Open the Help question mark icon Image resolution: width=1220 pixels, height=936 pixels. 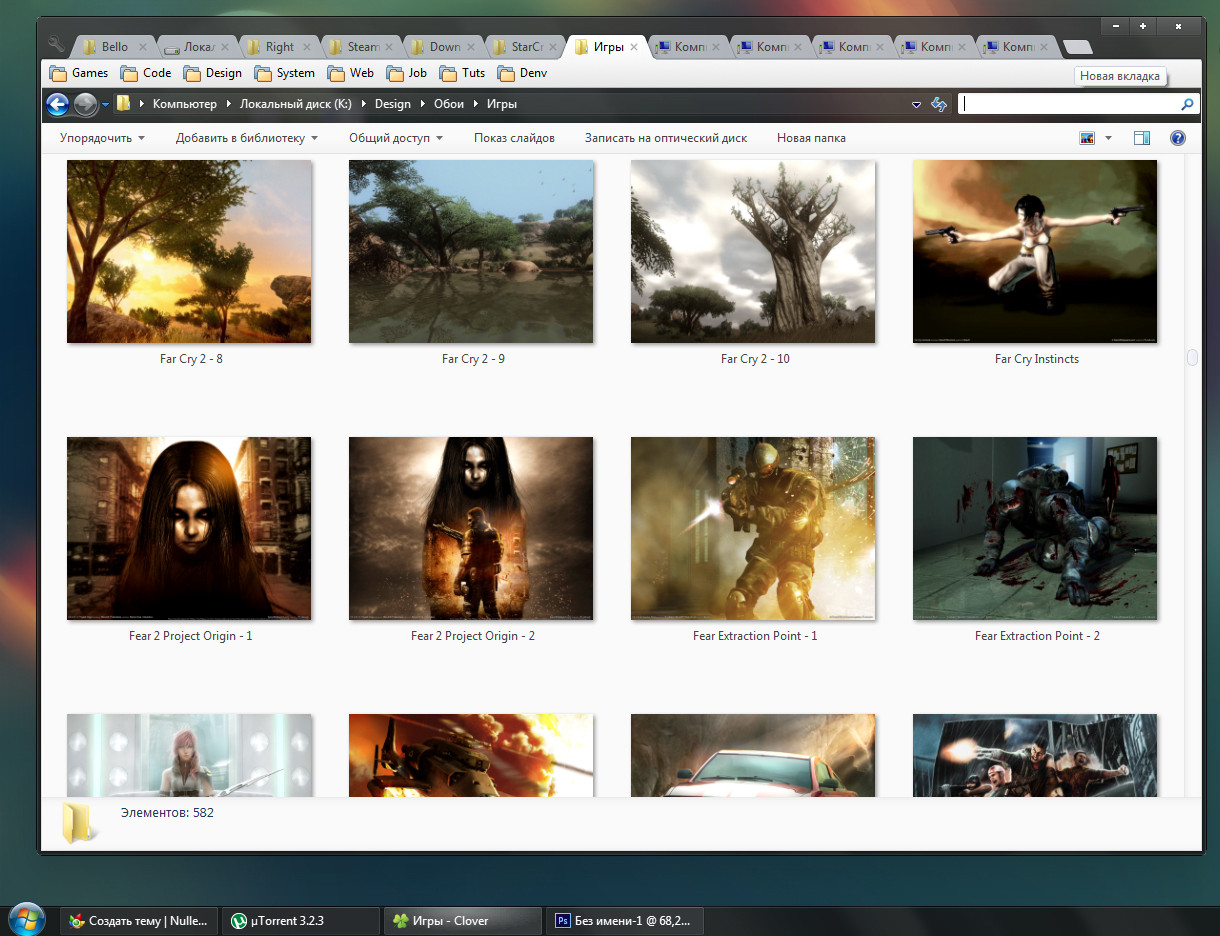[1177, 138]
